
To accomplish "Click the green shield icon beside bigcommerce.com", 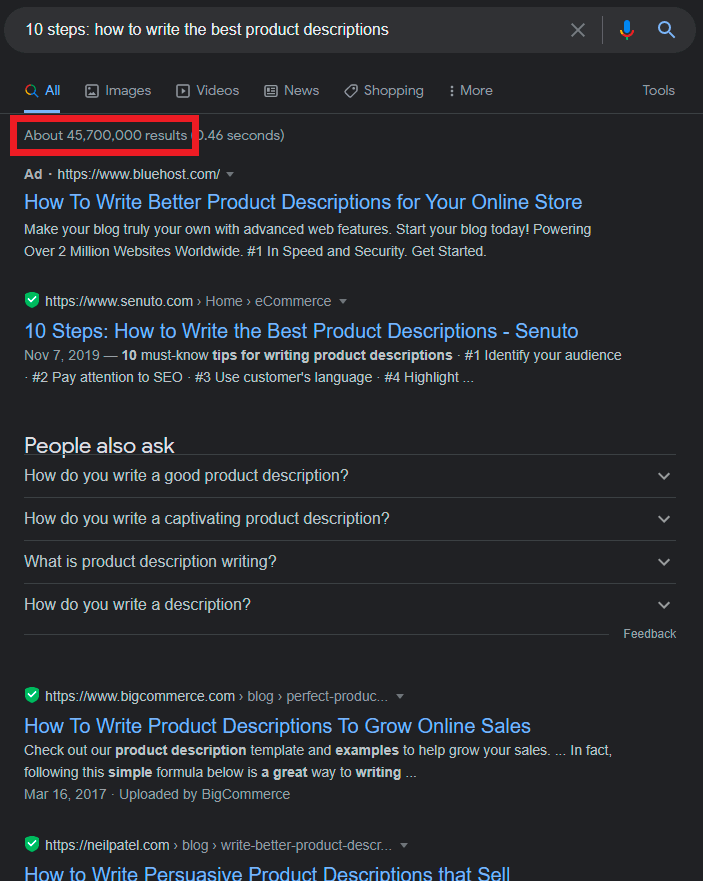I will (32, 695).
